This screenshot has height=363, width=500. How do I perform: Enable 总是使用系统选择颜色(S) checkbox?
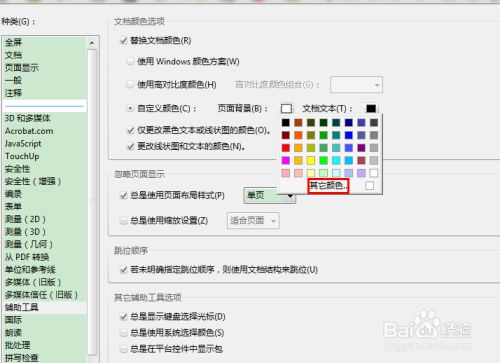[x=124, y=332]
